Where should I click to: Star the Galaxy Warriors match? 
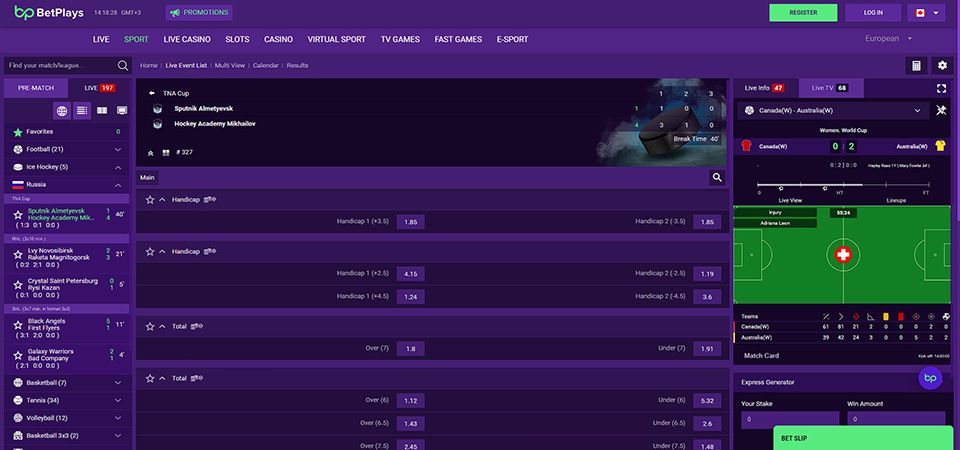pos(18,355)
